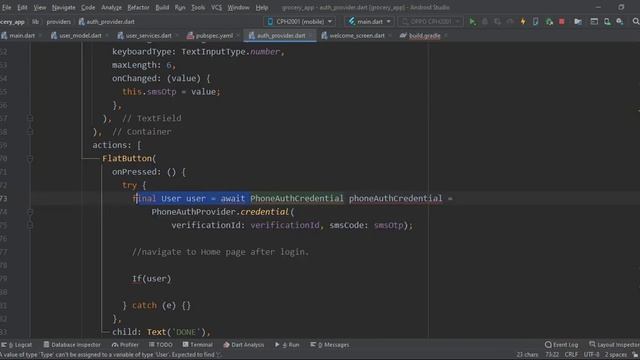This screenshot has width=640, height=360.
Task: Open the Logcat tool window
Action: pos(17,345)
